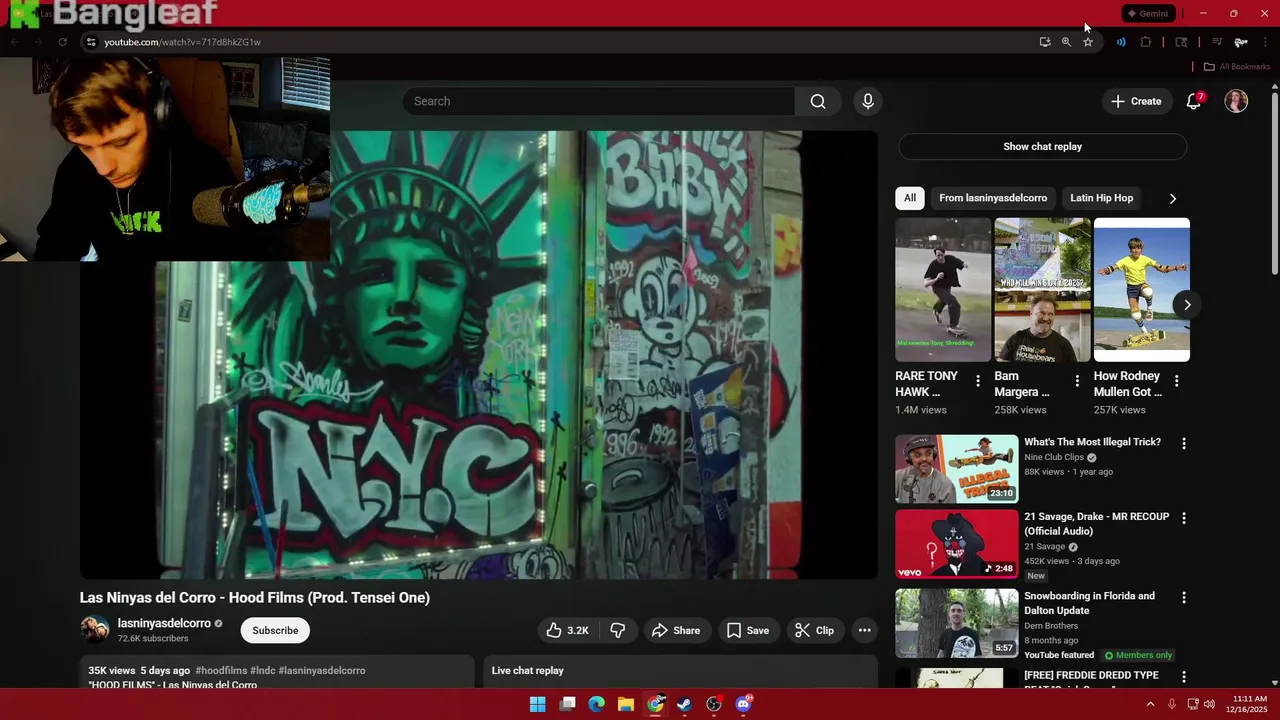Open the Create button menu
1280x720 pixels.
coord(1137,101)
